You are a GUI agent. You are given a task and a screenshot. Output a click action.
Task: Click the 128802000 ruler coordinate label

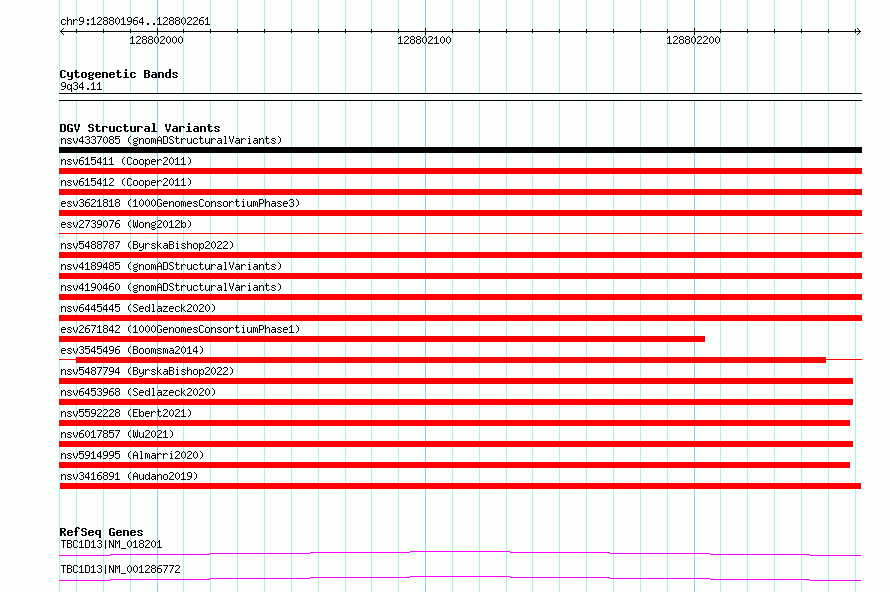(157, 40)
